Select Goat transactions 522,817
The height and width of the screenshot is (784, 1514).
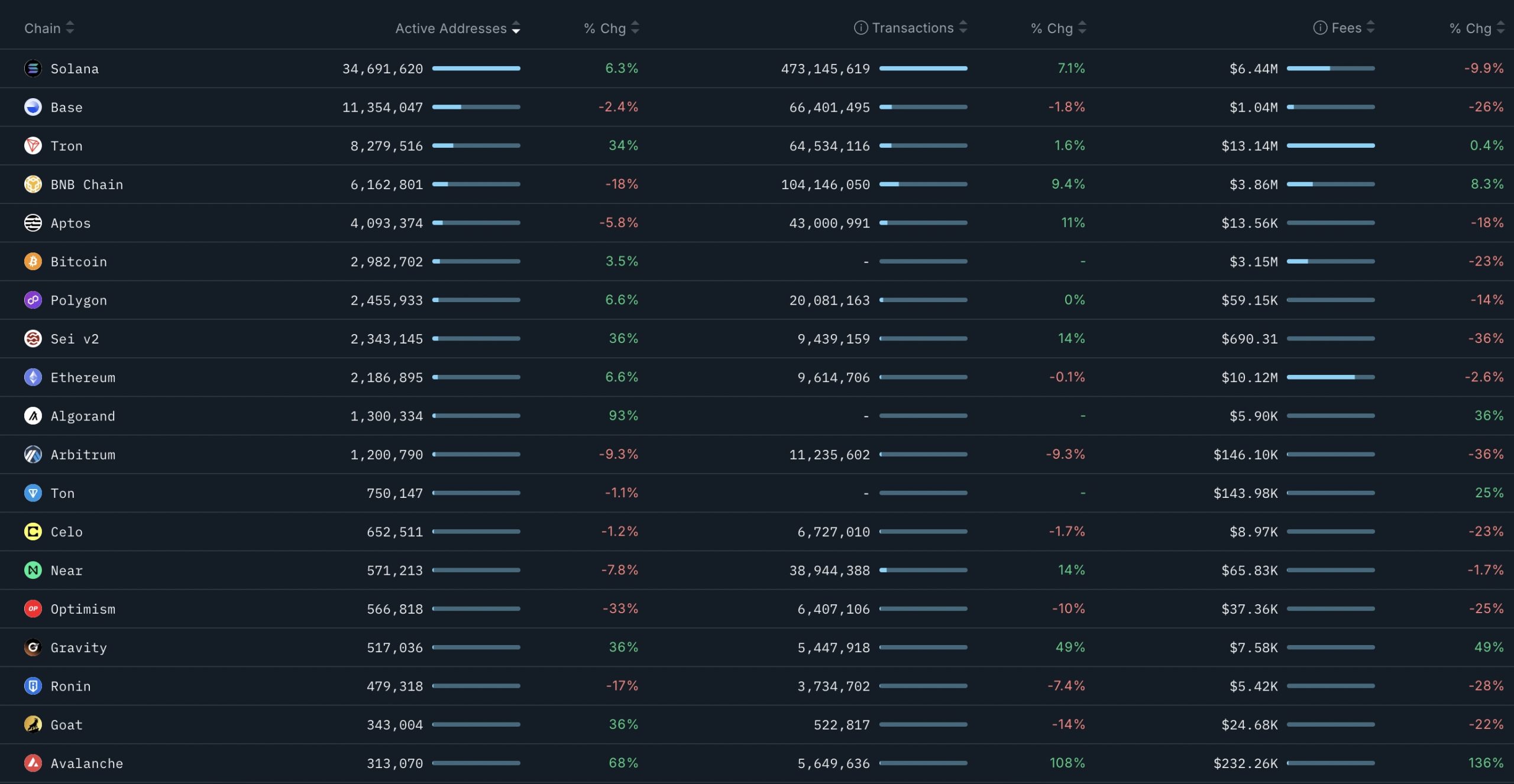(842, 724)
